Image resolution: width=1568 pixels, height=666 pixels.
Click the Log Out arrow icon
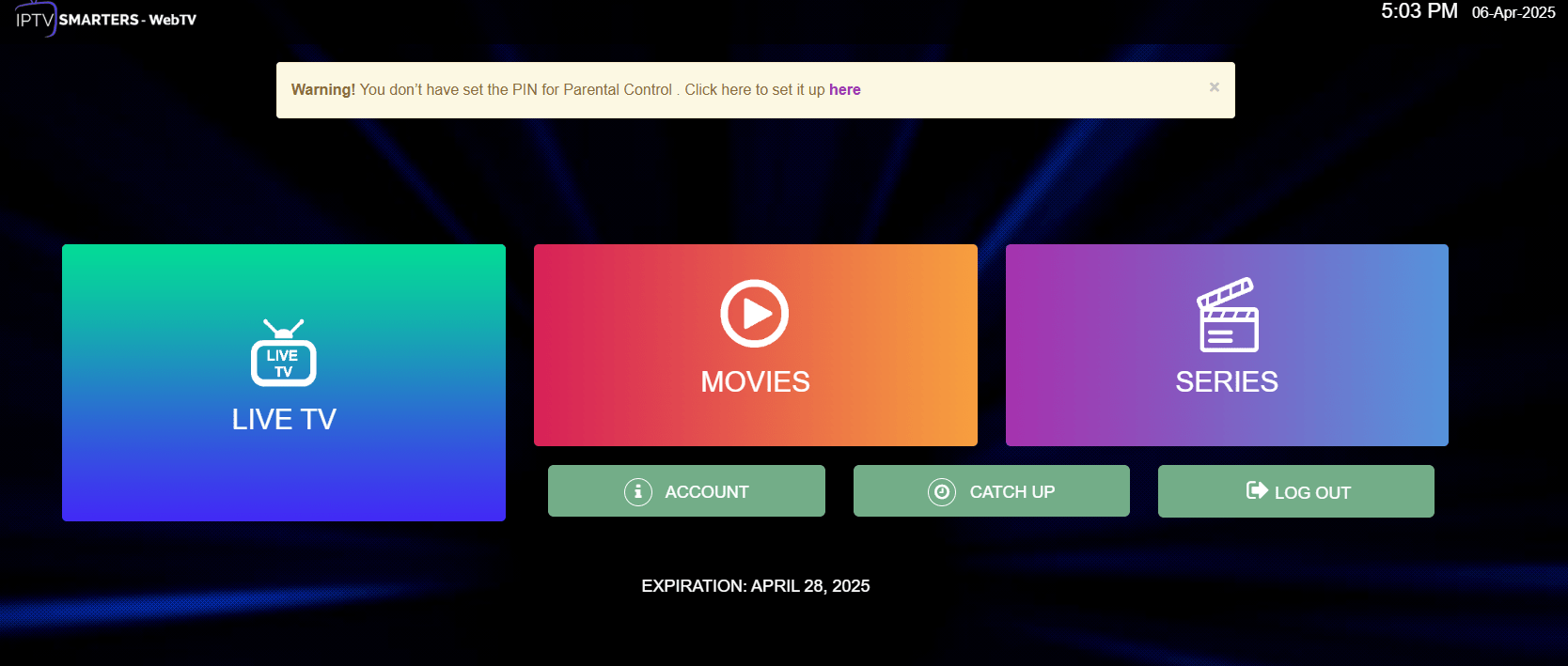tap(1256, 490)
